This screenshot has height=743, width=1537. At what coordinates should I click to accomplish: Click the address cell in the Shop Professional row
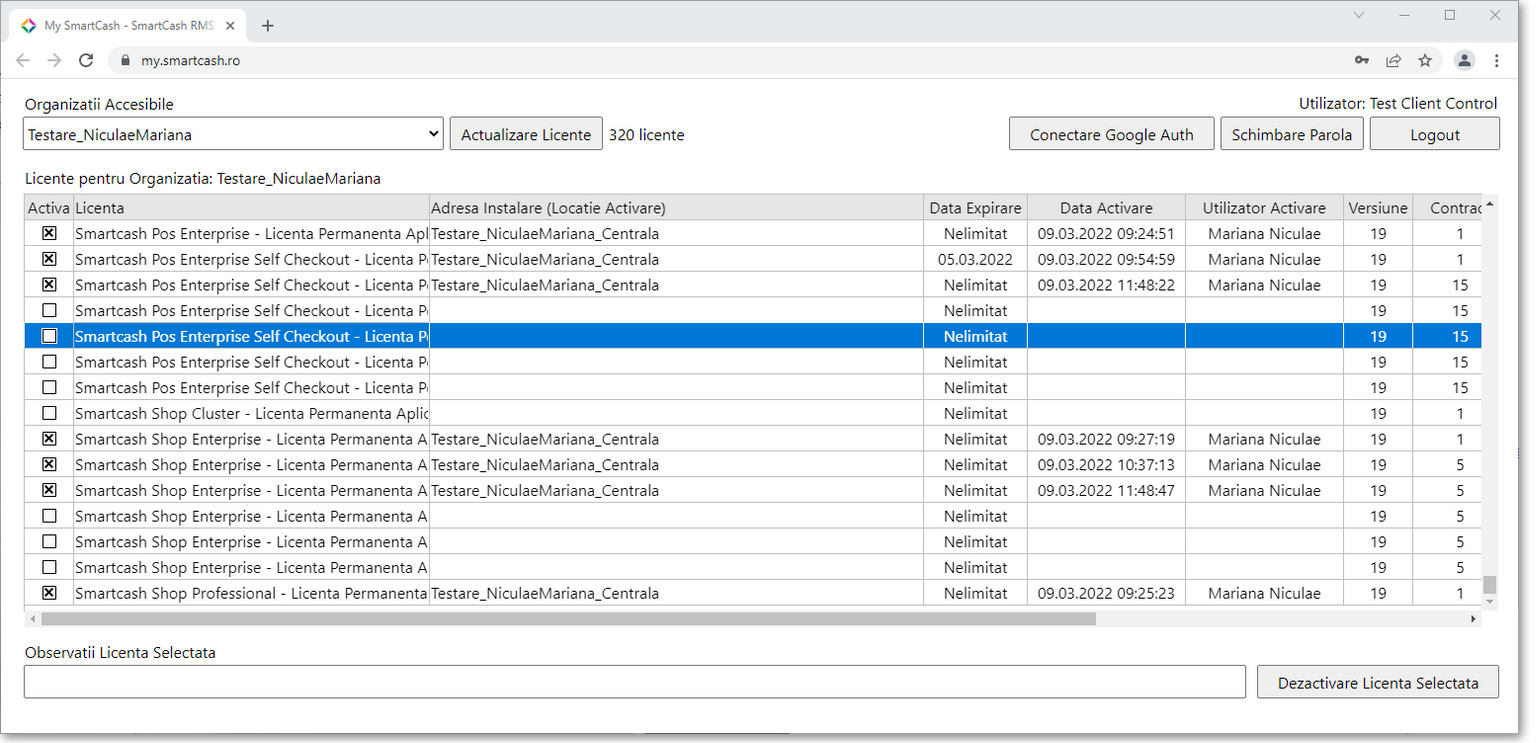click(676, 593)
